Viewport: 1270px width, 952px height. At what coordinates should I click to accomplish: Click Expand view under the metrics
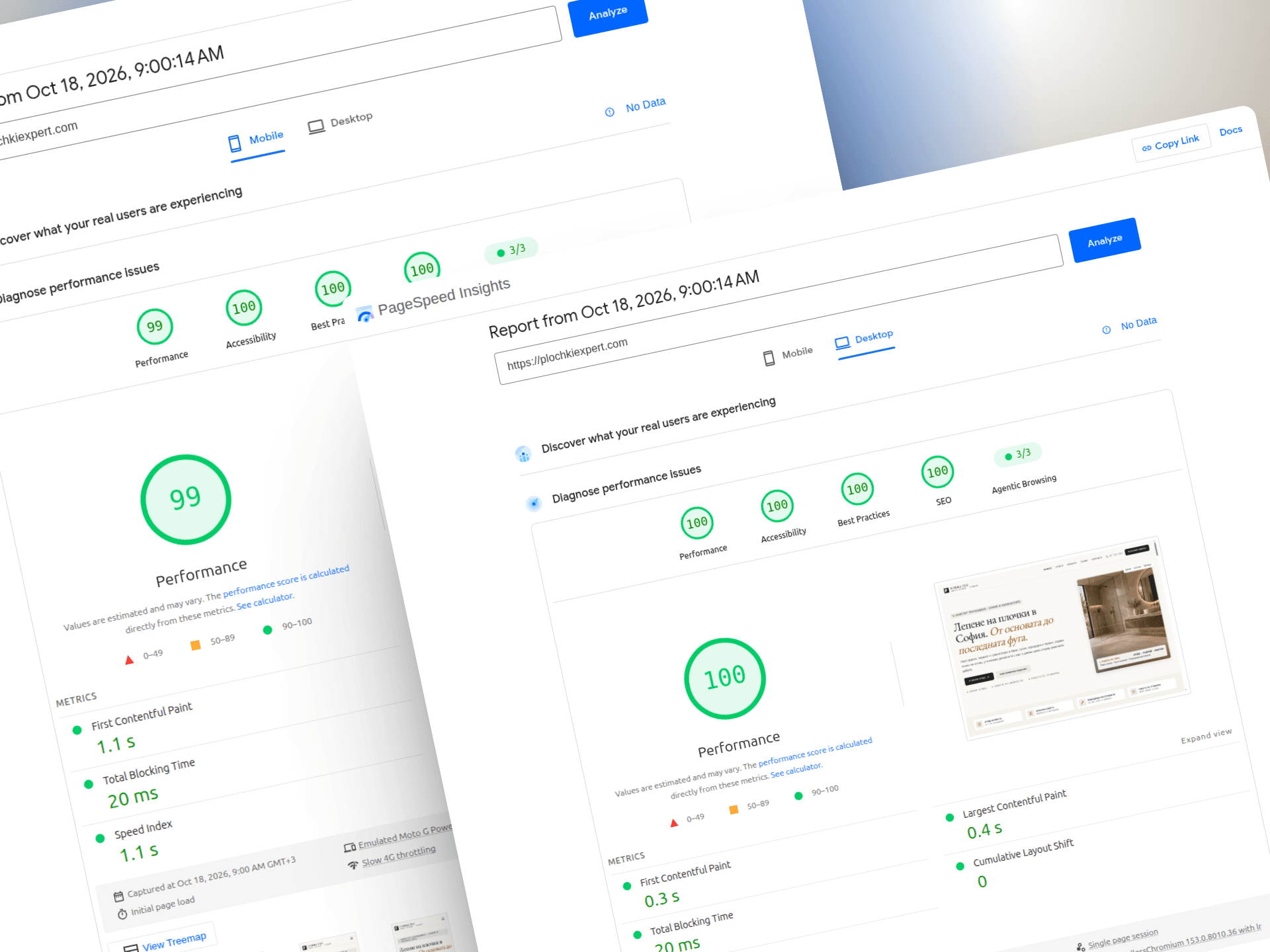click(x=1206, y=736)
